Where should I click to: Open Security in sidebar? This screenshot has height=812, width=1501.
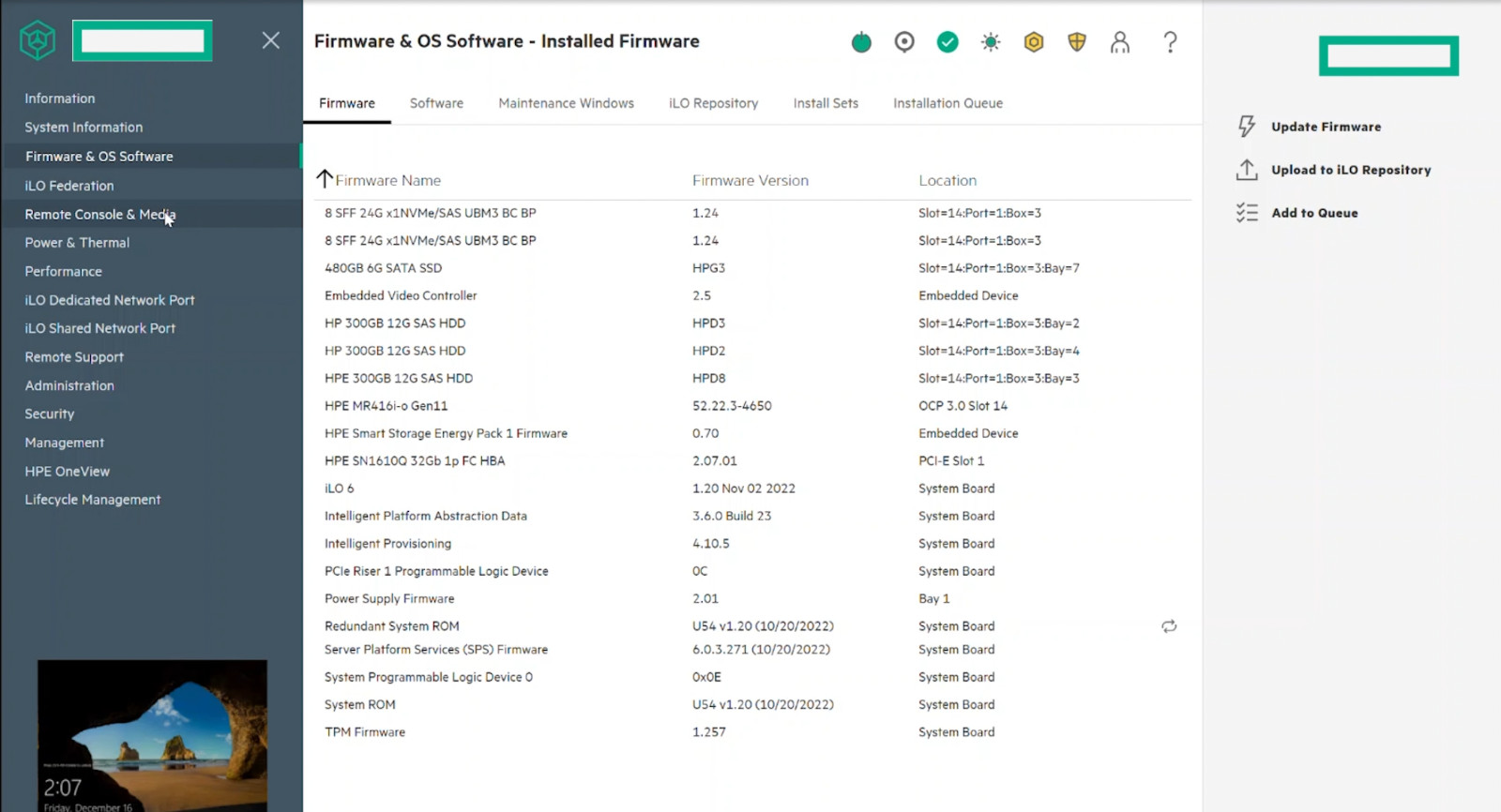[x=50, y=414]
